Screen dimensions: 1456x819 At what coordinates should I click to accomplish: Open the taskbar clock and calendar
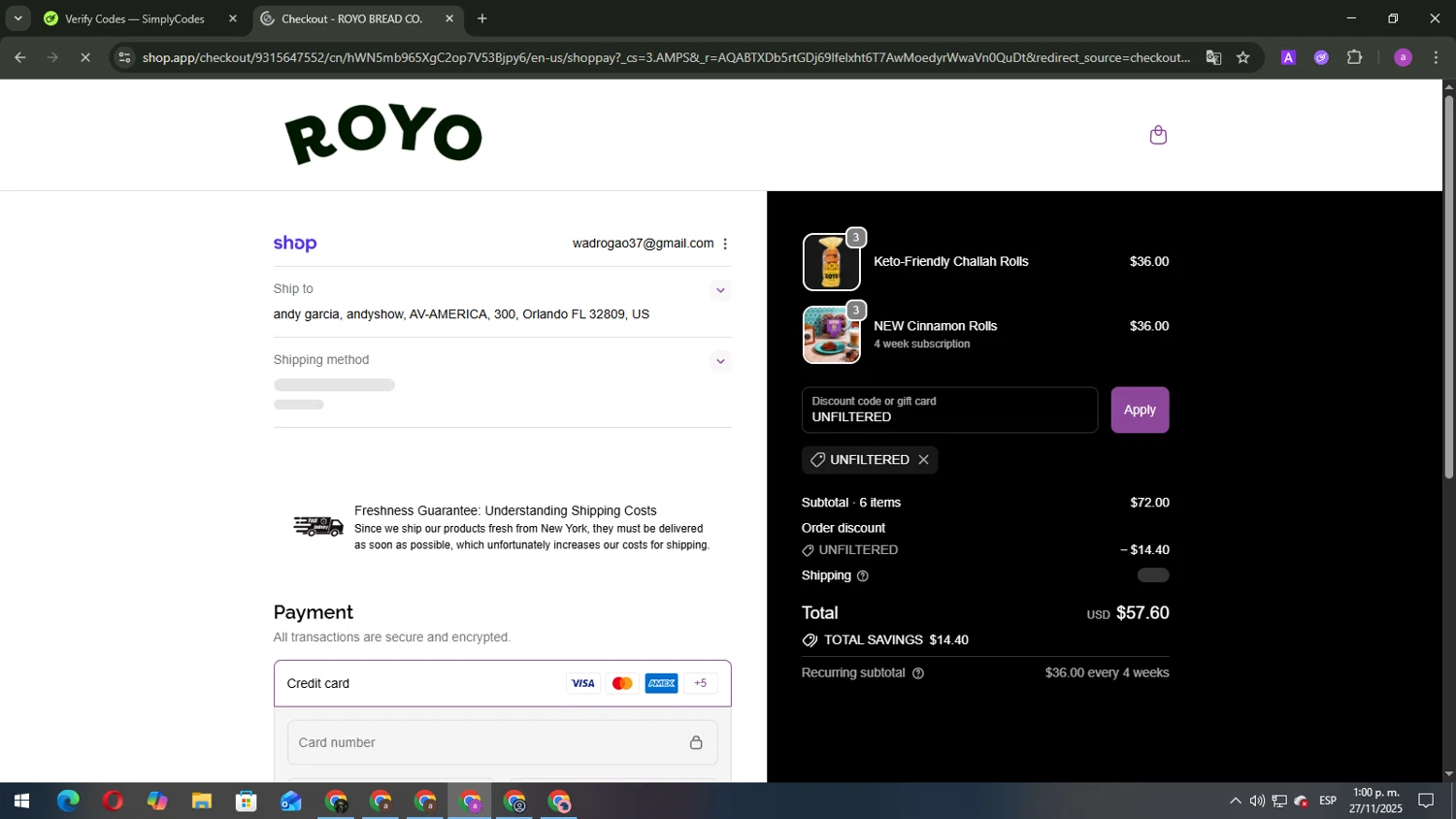[1375, 802]
